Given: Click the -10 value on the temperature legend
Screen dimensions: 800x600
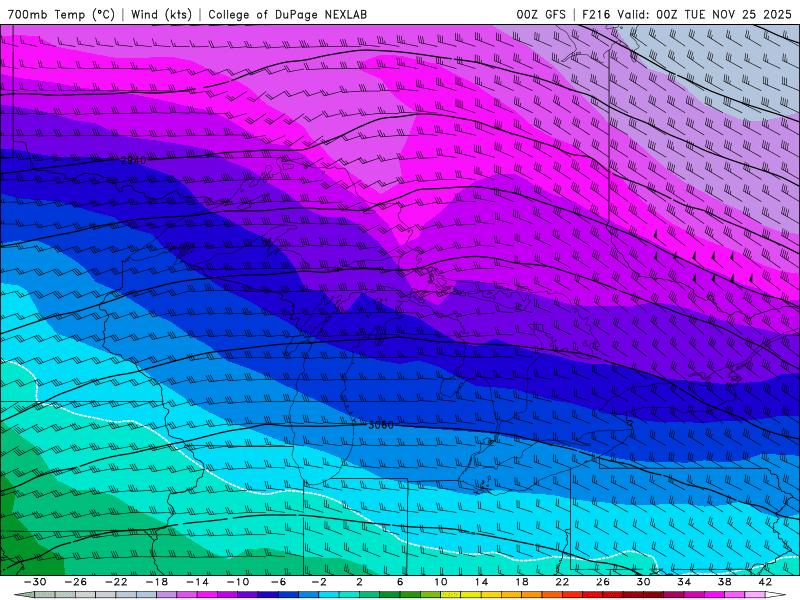Looking at the screenshot, I should (238, 582).
